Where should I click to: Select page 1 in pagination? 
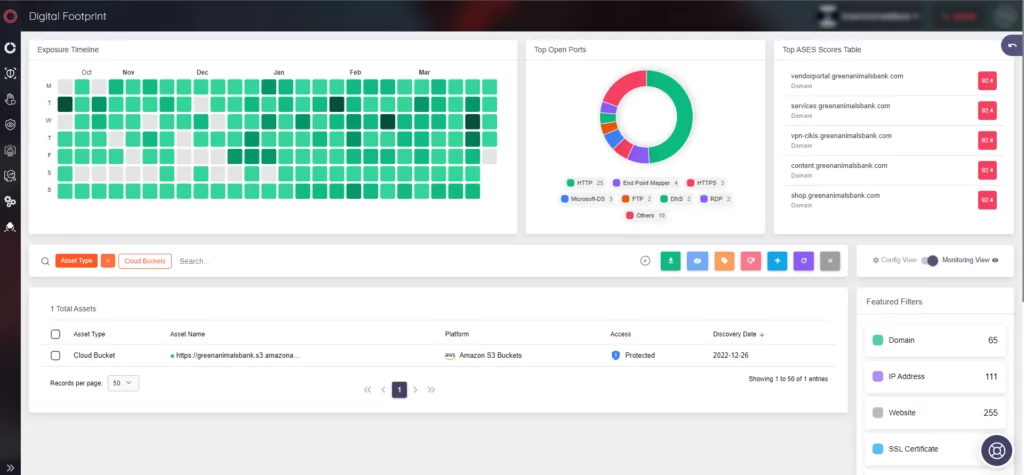pos(399,390)
